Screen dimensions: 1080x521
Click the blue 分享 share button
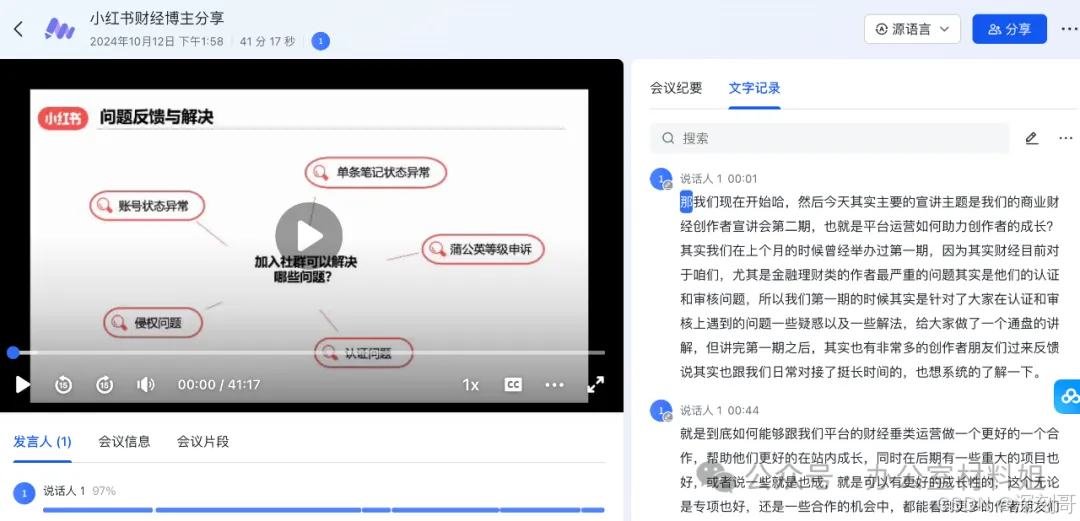pos(1009,29)
